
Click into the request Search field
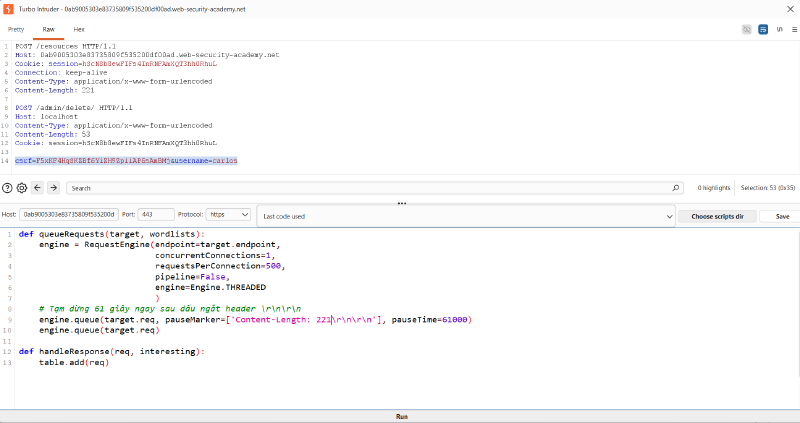[375, 188]
